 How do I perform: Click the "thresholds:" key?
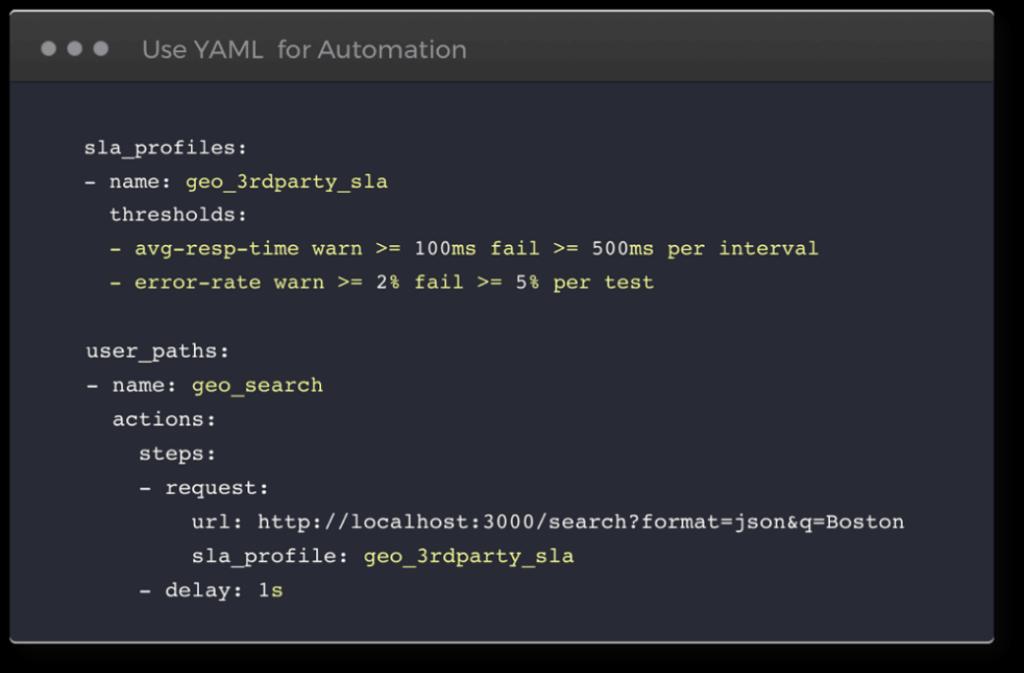coord(178,215)
